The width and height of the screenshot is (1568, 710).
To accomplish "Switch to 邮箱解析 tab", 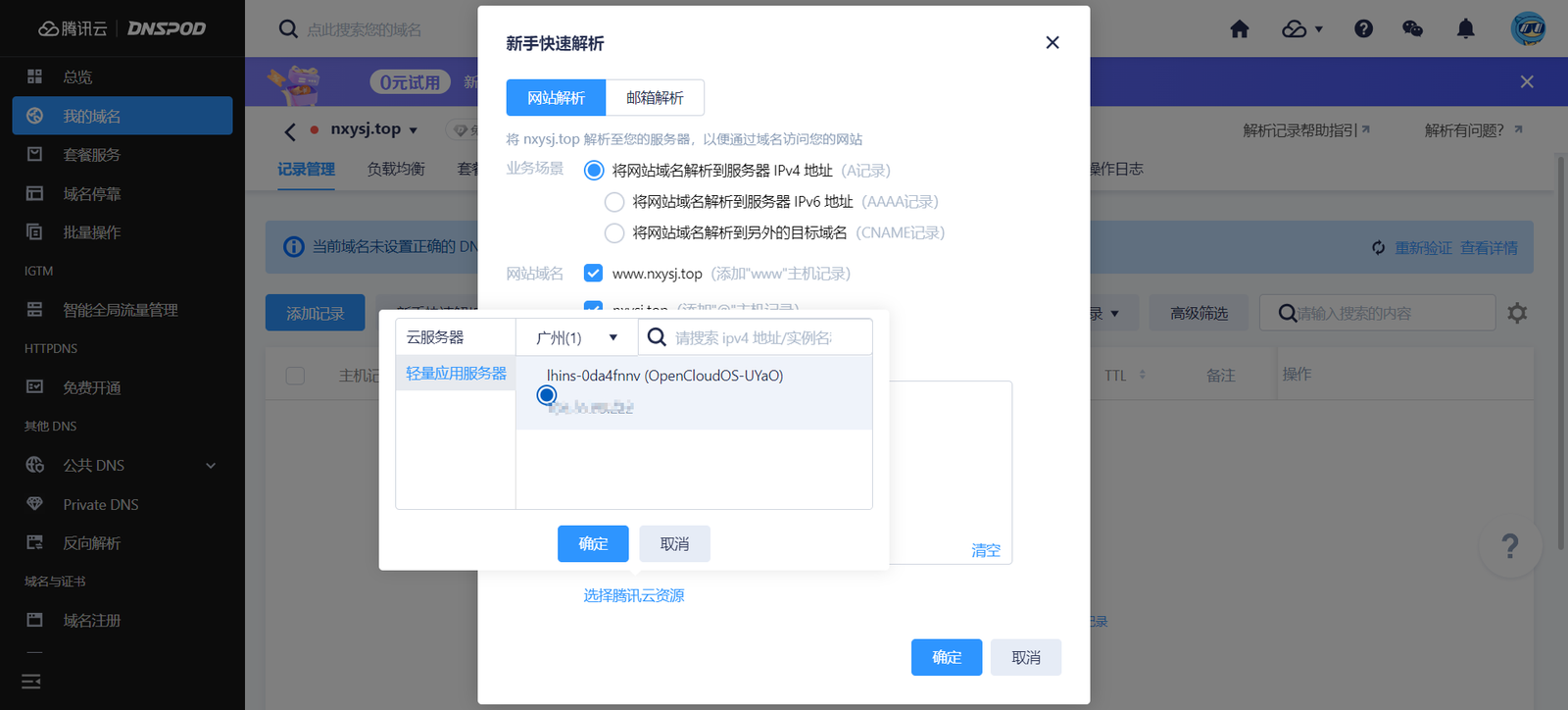I will coord(655,98).
